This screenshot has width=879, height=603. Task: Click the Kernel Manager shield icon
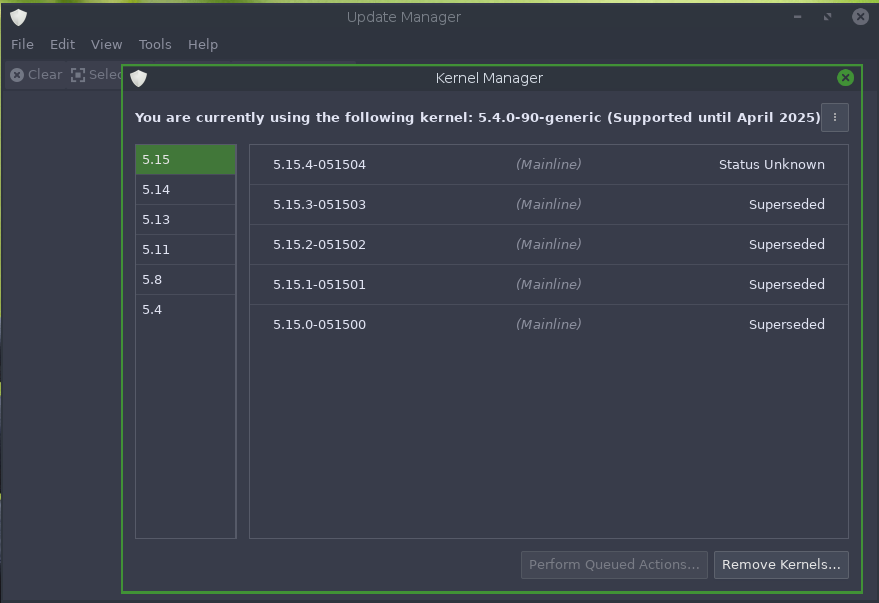pos(138,78)
